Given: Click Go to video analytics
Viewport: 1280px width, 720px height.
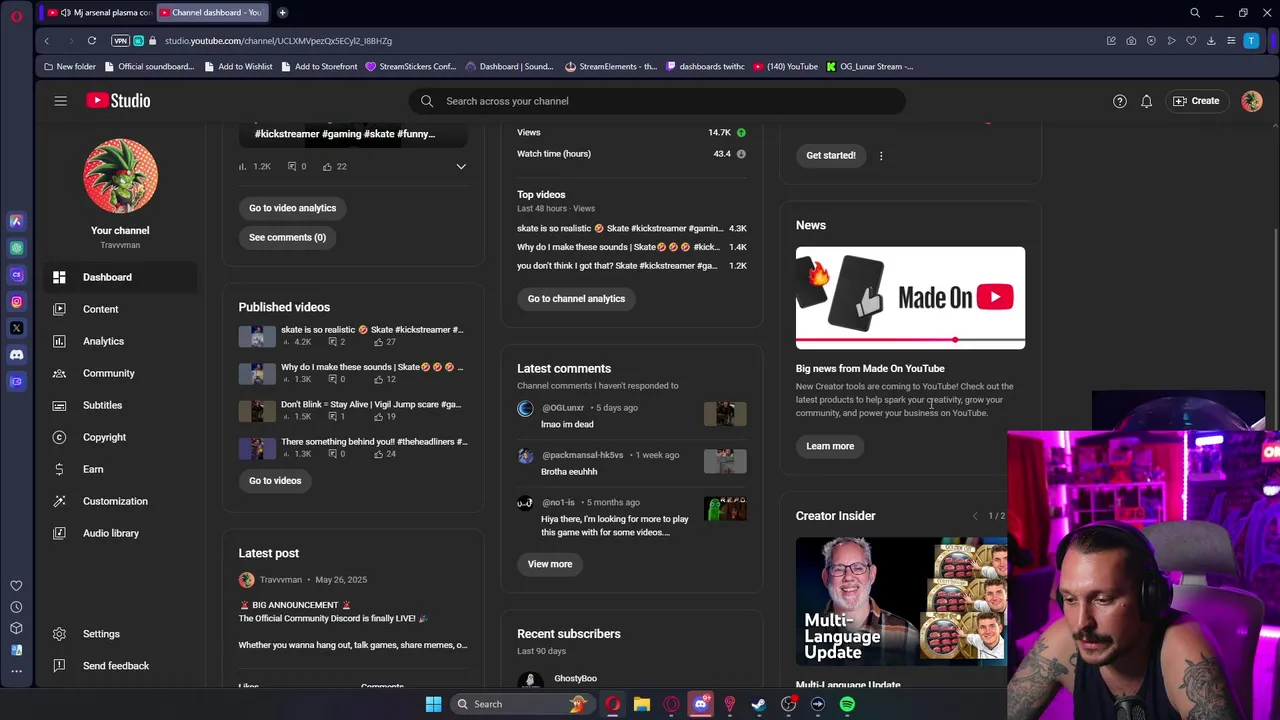Looking at the screenshot, I should tap(292, 208).
